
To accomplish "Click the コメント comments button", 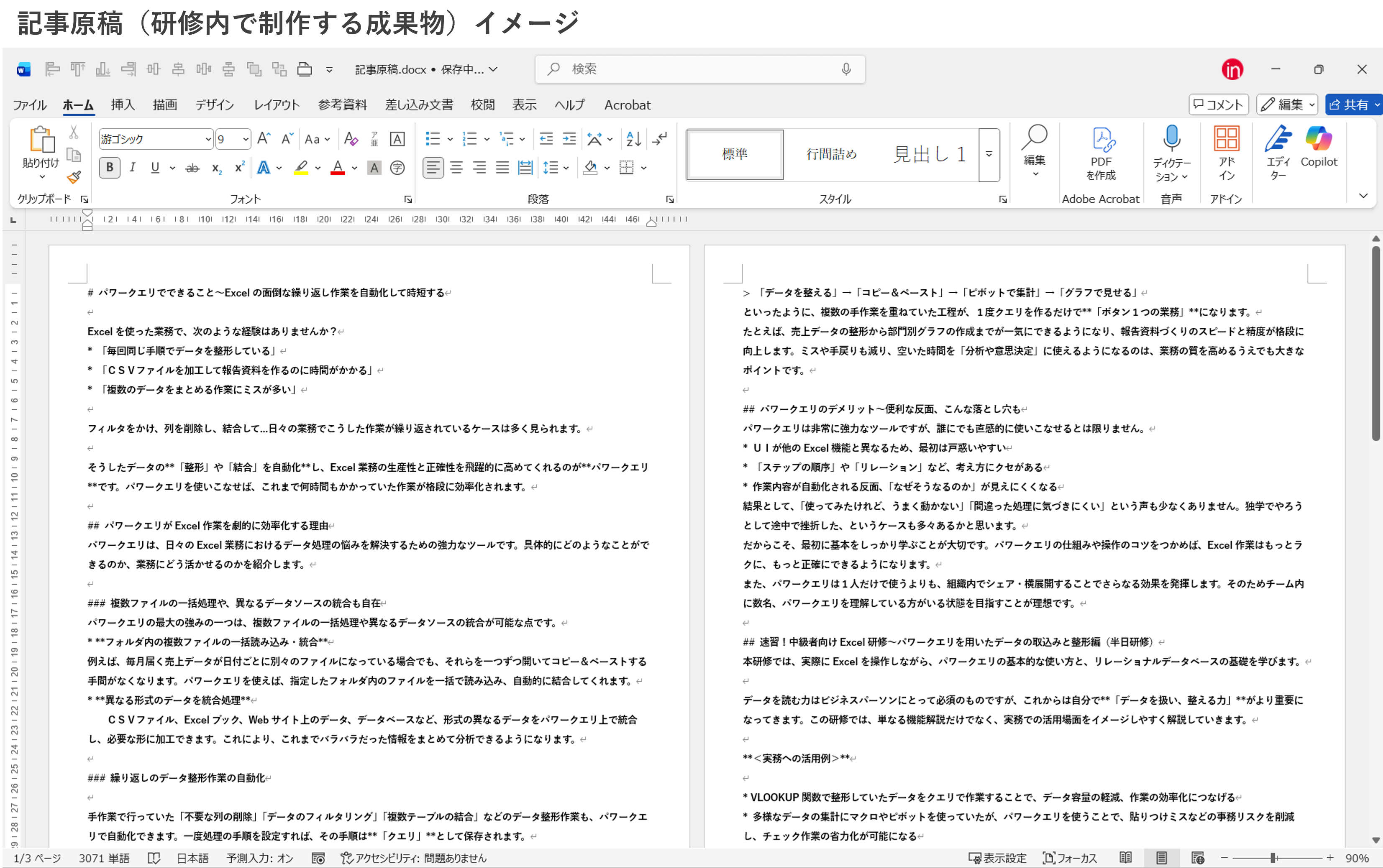I will [x=1218, y=105].
